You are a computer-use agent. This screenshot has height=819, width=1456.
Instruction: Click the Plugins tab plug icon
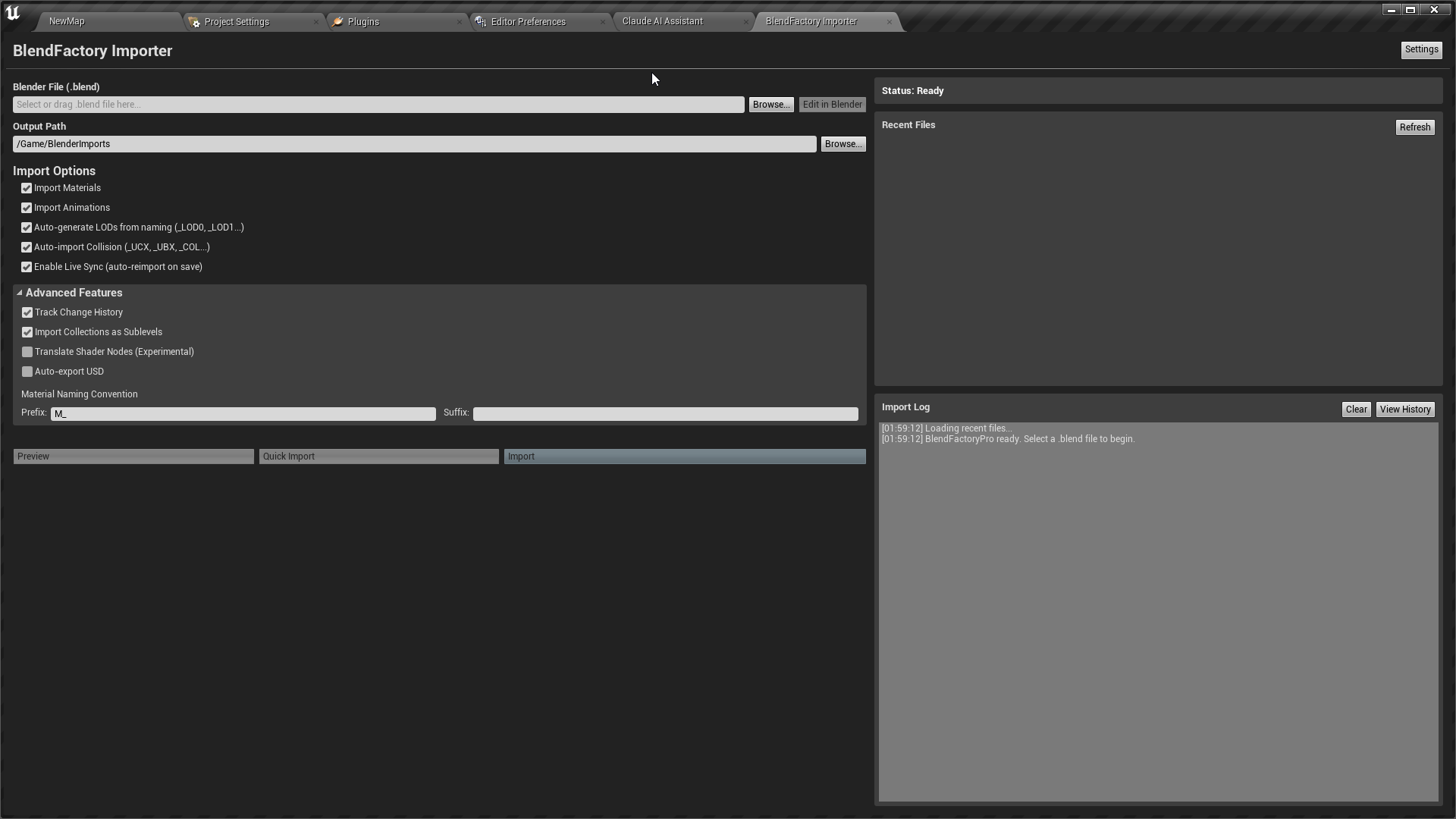tap(338, 22)
